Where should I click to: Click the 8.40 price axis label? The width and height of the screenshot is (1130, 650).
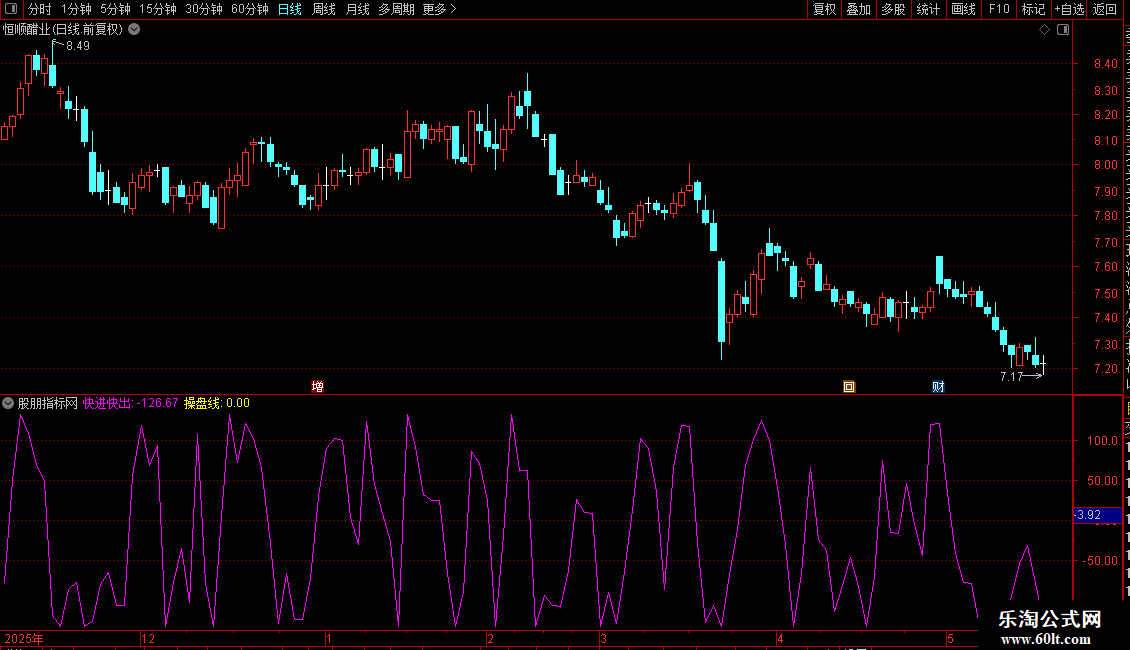1105,64
